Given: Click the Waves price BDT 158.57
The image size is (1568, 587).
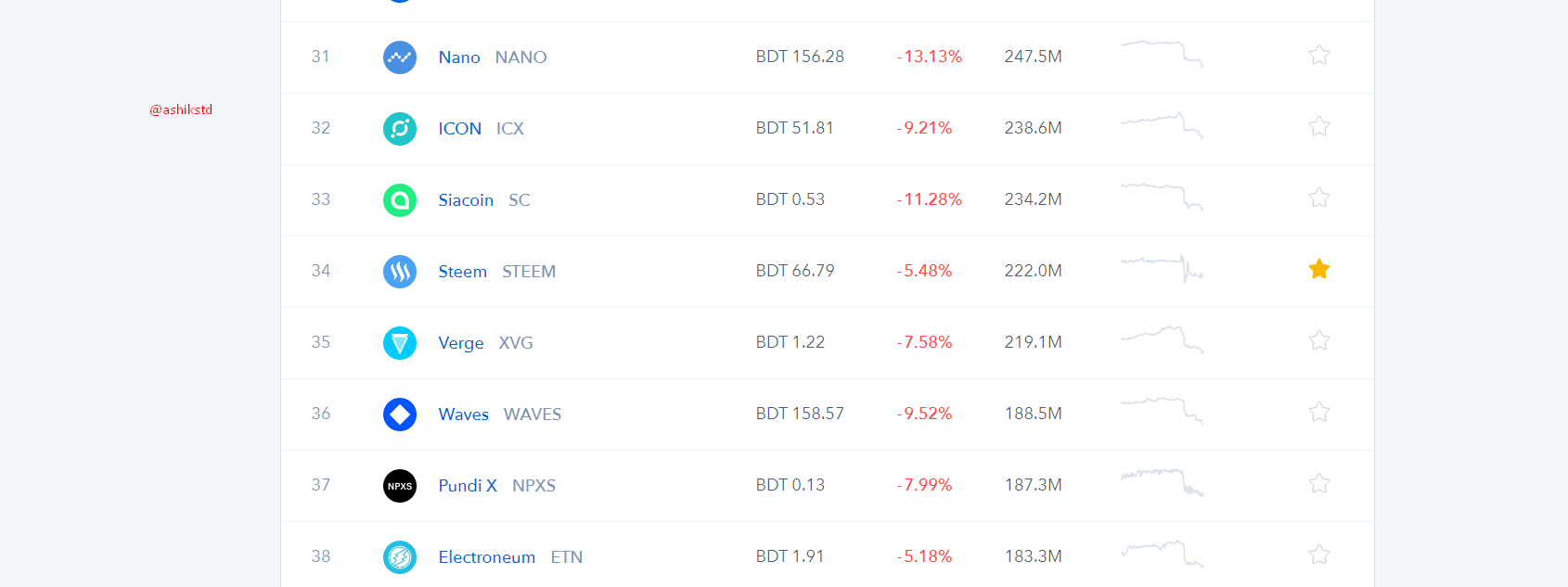Looking at the screenshot, I should [800, 414].
